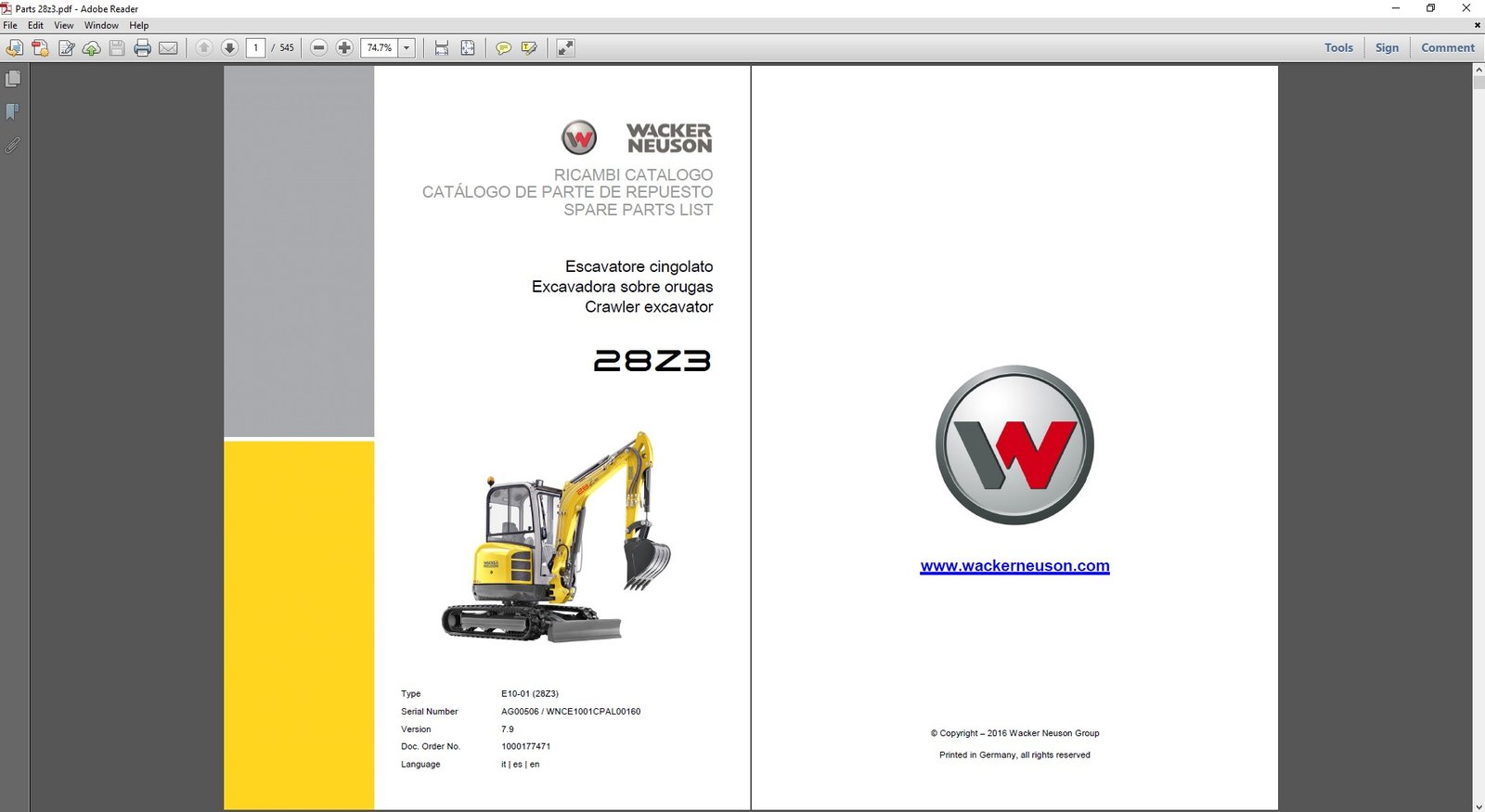Open the www.wackerneuson.com link
The image size is (1485, 812).
click(x=1014, y=566)
